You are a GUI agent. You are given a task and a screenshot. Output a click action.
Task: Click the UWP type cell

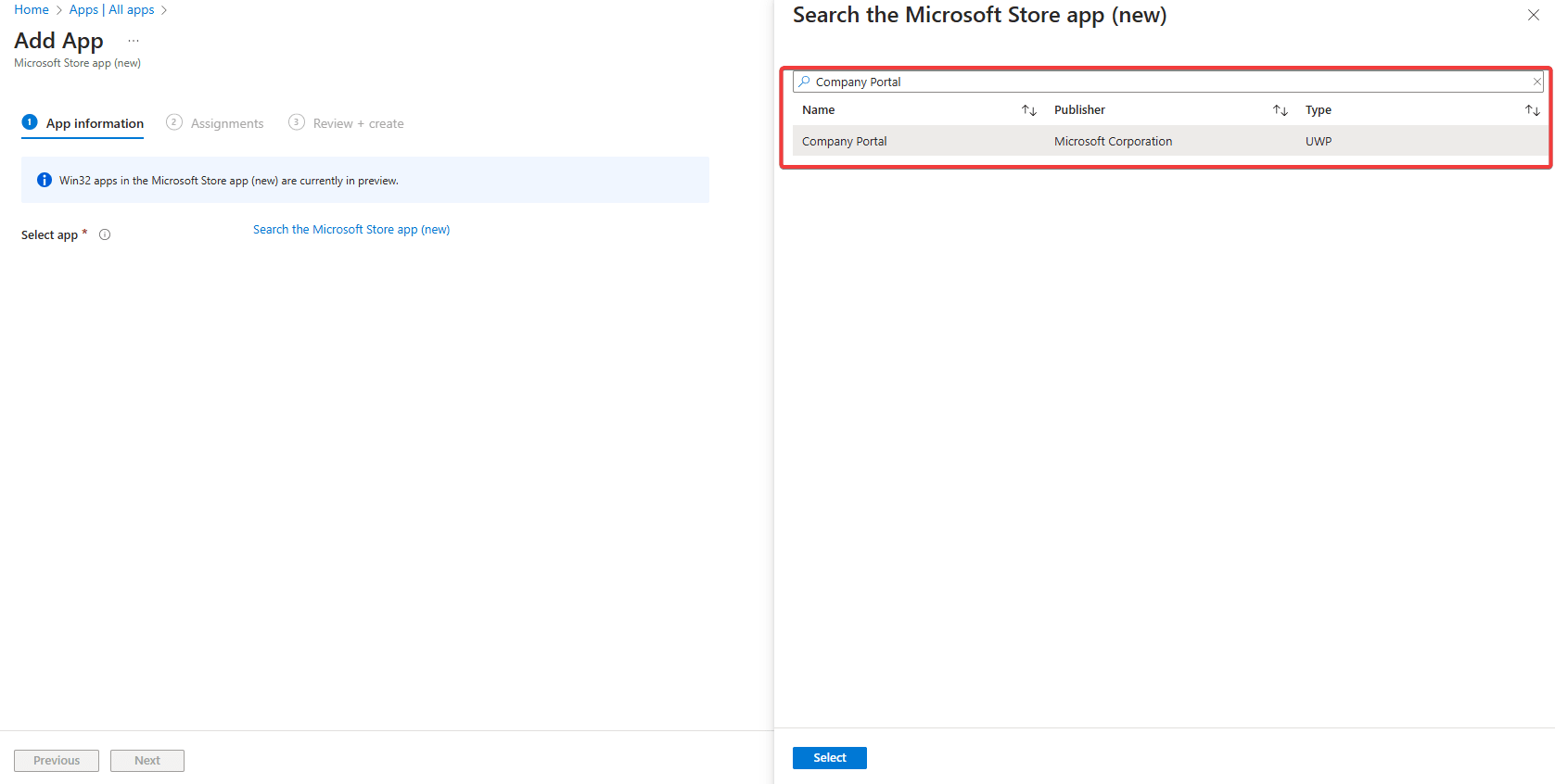coord(1319,141)
